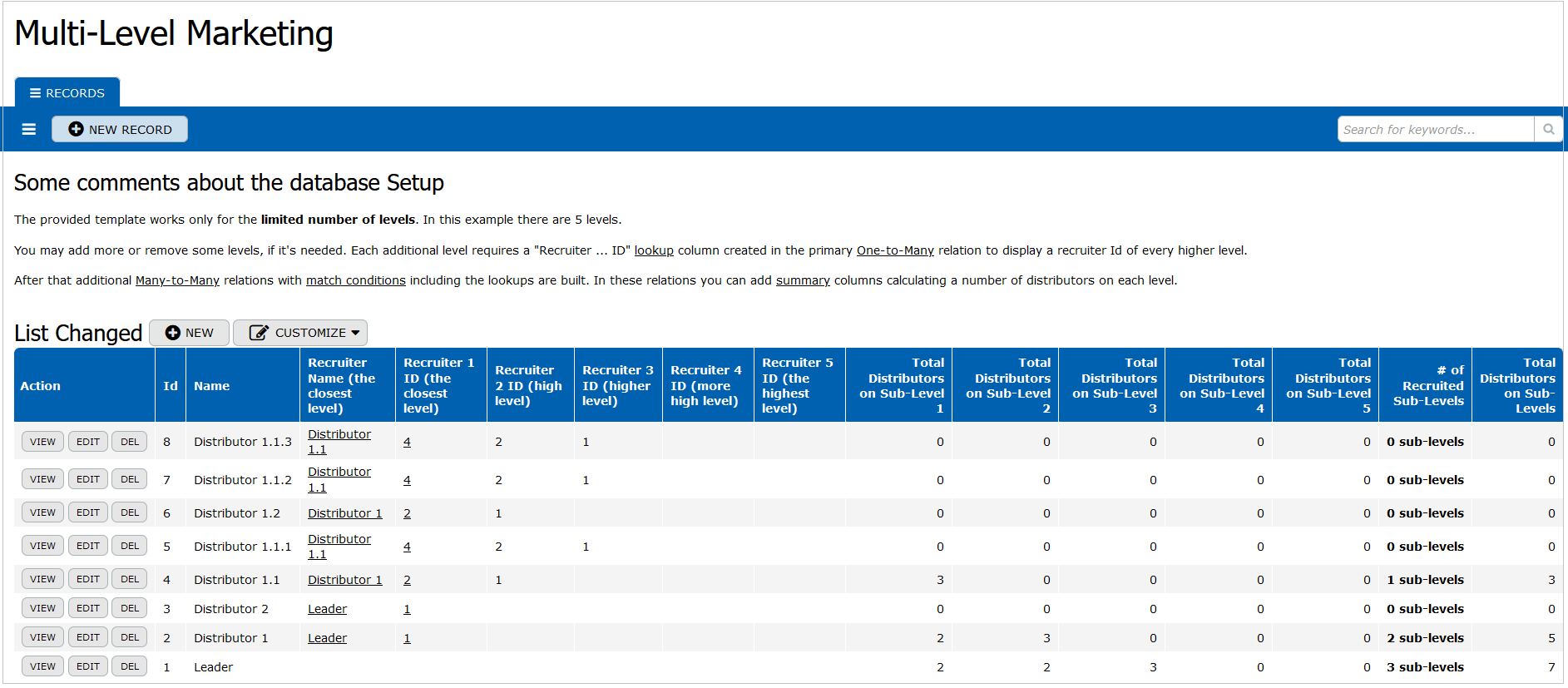Click the search magnifier icon
Screen dimensions: 1568x688
[1548, 129]
